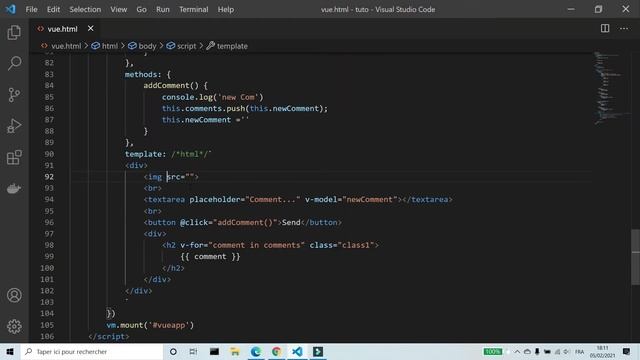This screenshot has width=640, height=360.
Task: Expand the body breadcrumb item
Action: [142, 46]
